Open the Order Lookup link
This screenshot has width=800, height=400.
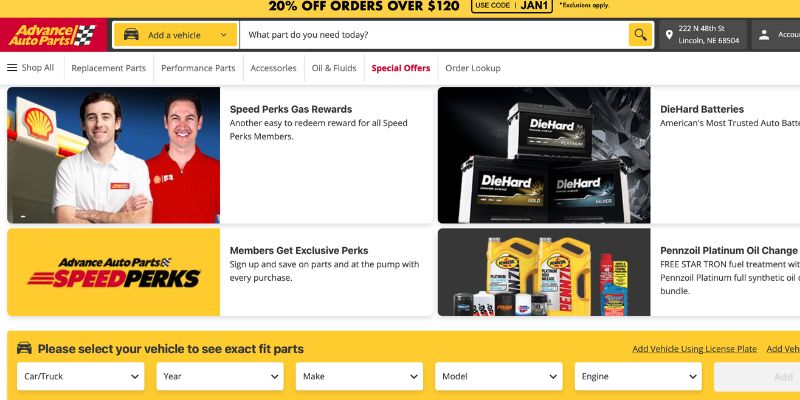(x=473, y=68)
